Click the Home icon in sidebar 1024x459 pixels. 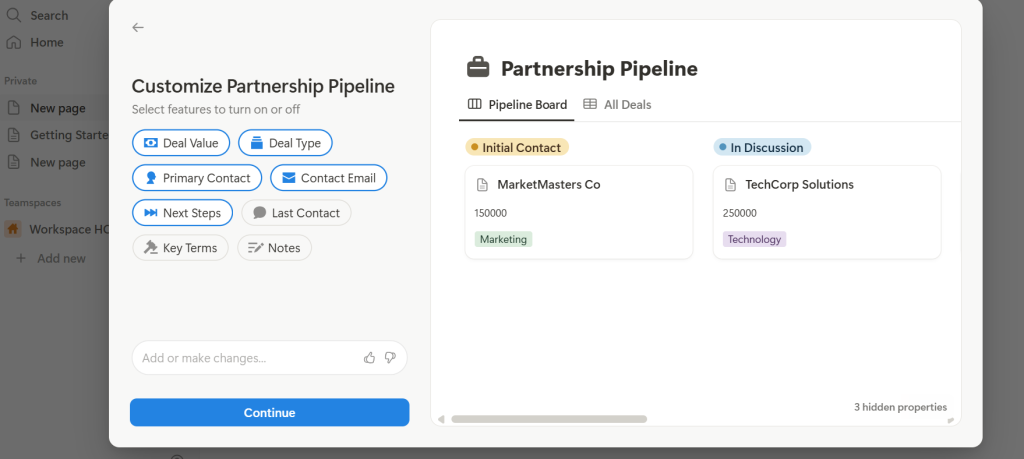(x=14, y=42)
